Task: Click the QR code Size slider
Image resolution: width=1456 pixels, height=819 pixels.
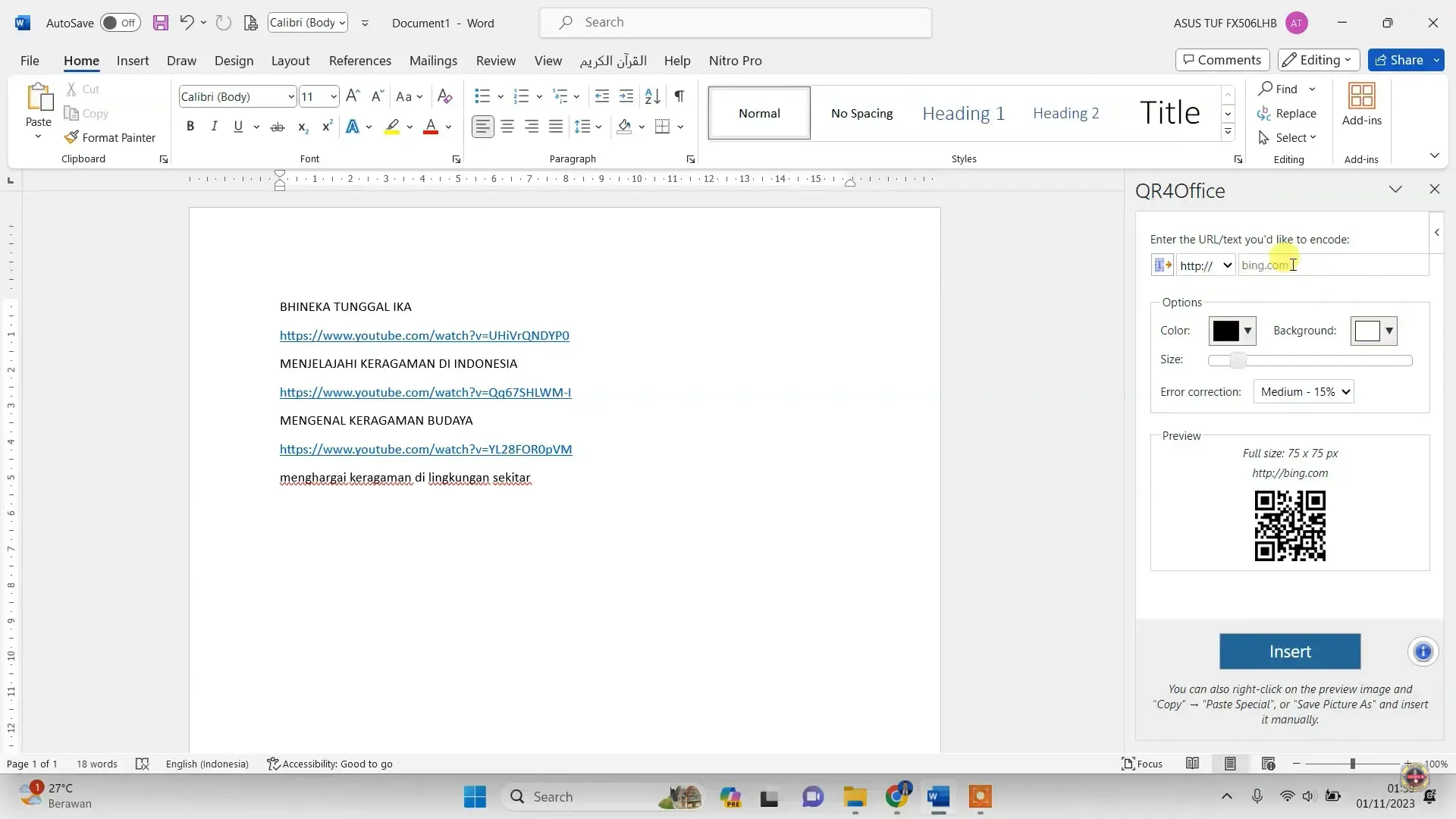Action: [x=1310, y=360]
